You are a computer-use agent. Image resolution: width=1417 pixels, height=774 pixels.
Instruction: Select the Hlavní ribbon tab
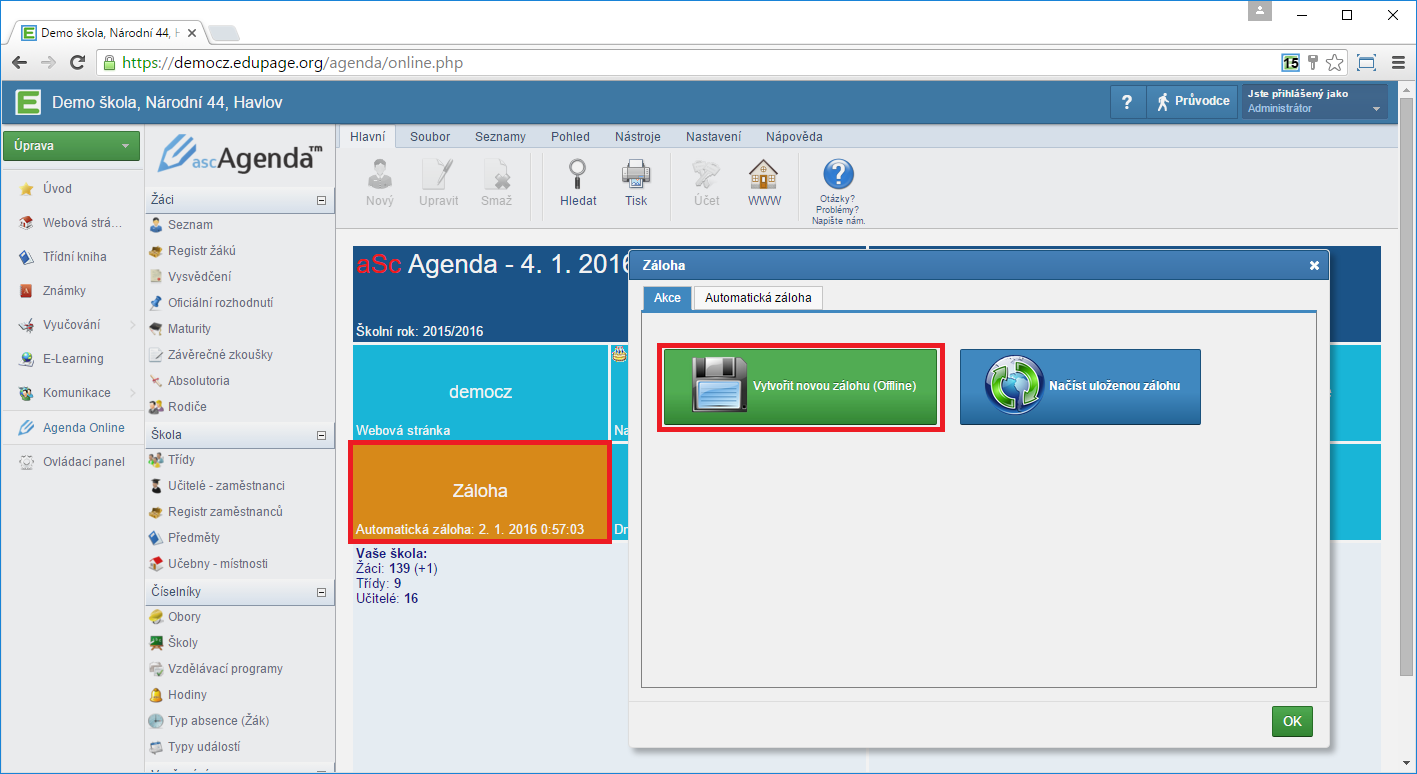[367, 137]
